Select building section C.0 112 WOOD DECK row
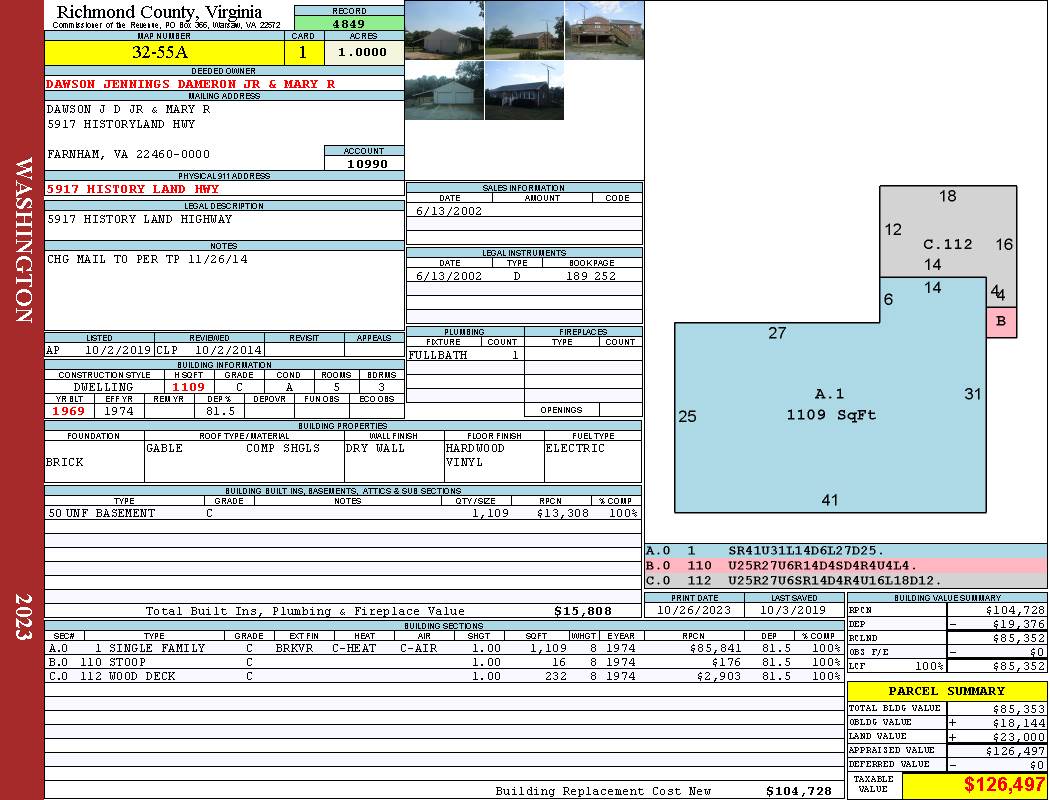Screen dimensions: 1050x800 coord(445,676)
